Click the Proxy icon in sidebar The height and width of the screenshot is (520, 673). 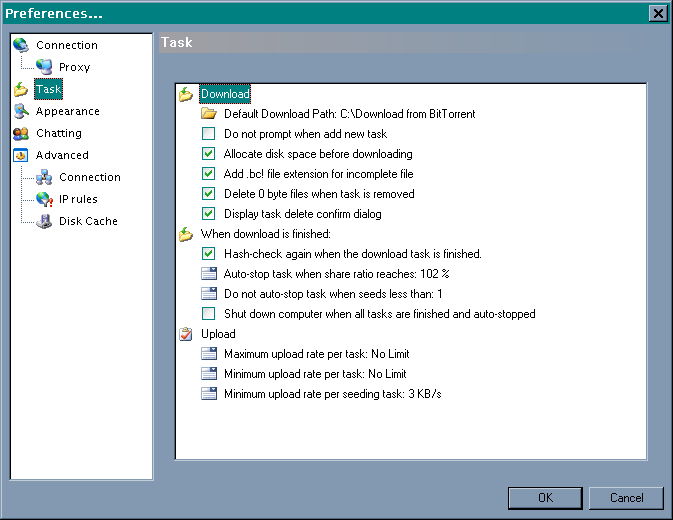[43, 67]
